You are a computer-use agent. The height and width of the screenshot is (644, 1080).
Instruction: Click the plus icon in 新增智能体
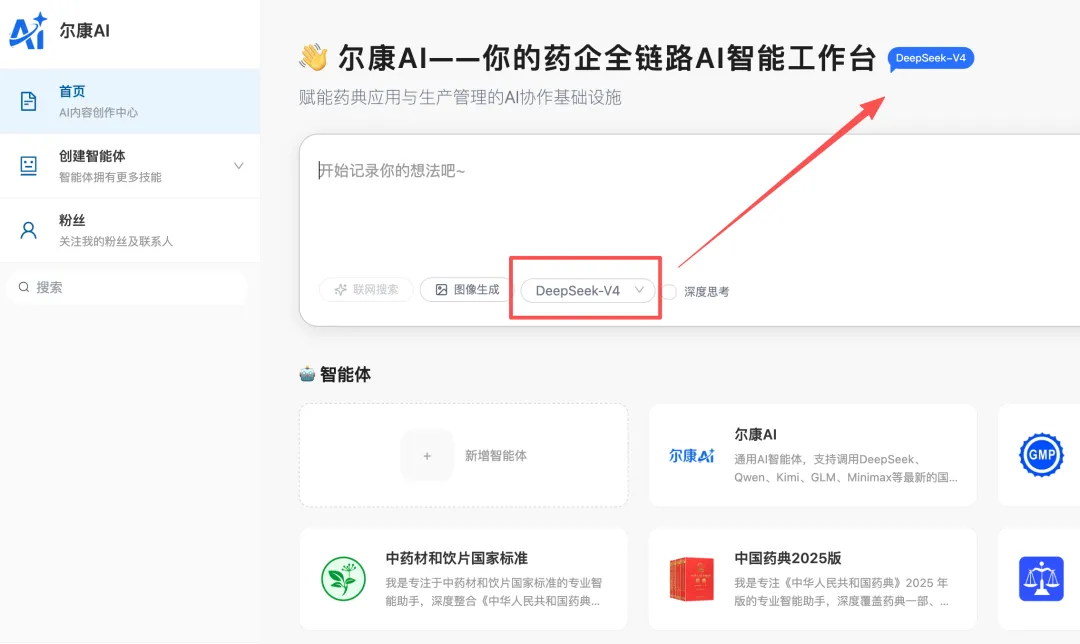coord(427,455)
